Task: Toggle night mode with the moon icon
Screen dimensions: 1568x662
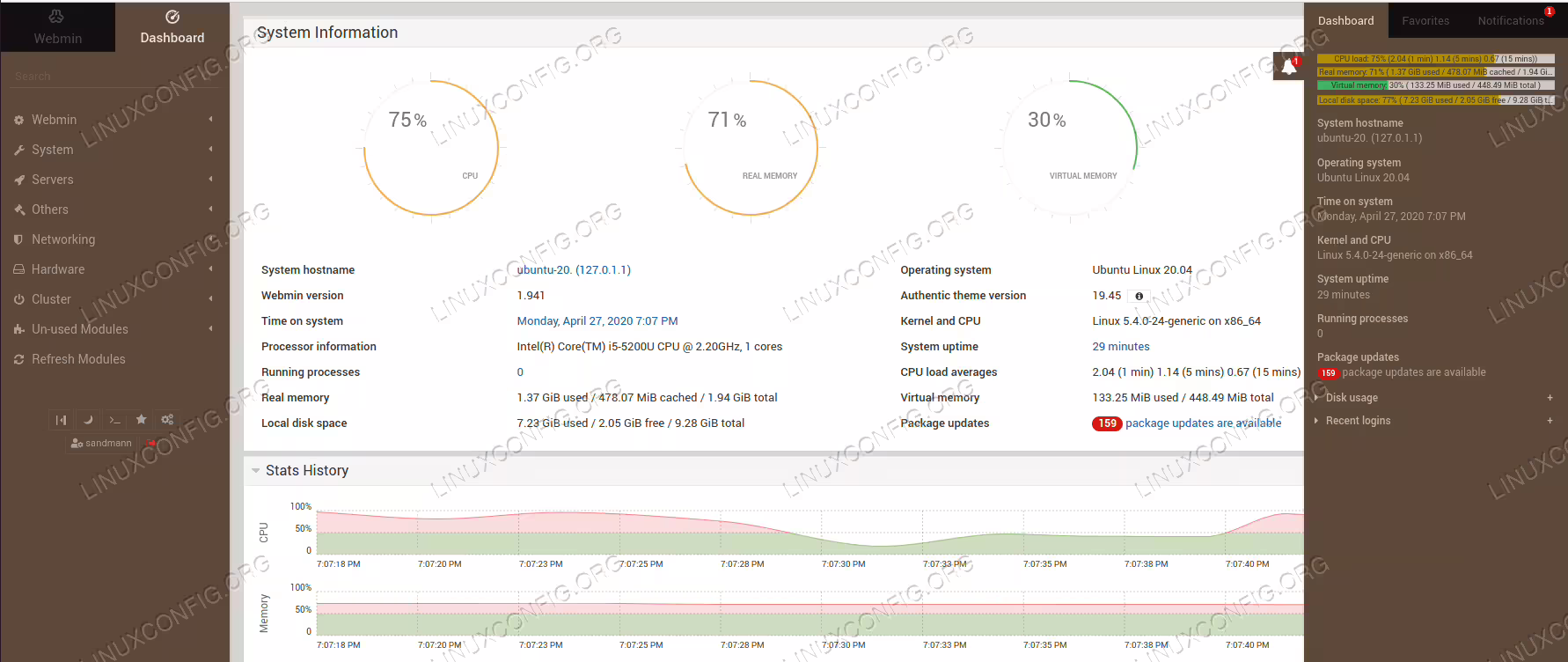Action: 88,420
